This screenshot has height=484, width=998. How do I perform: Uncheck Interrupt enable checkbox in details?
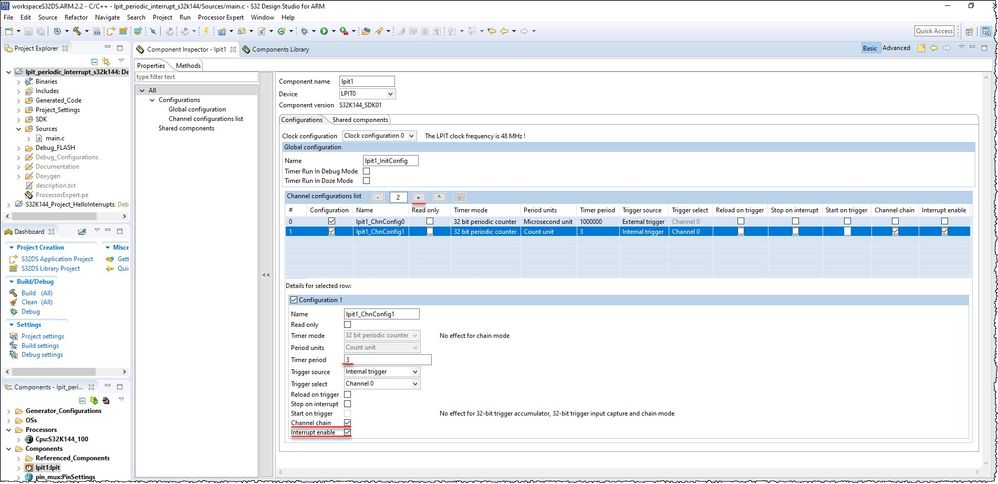tap(347, 432)
